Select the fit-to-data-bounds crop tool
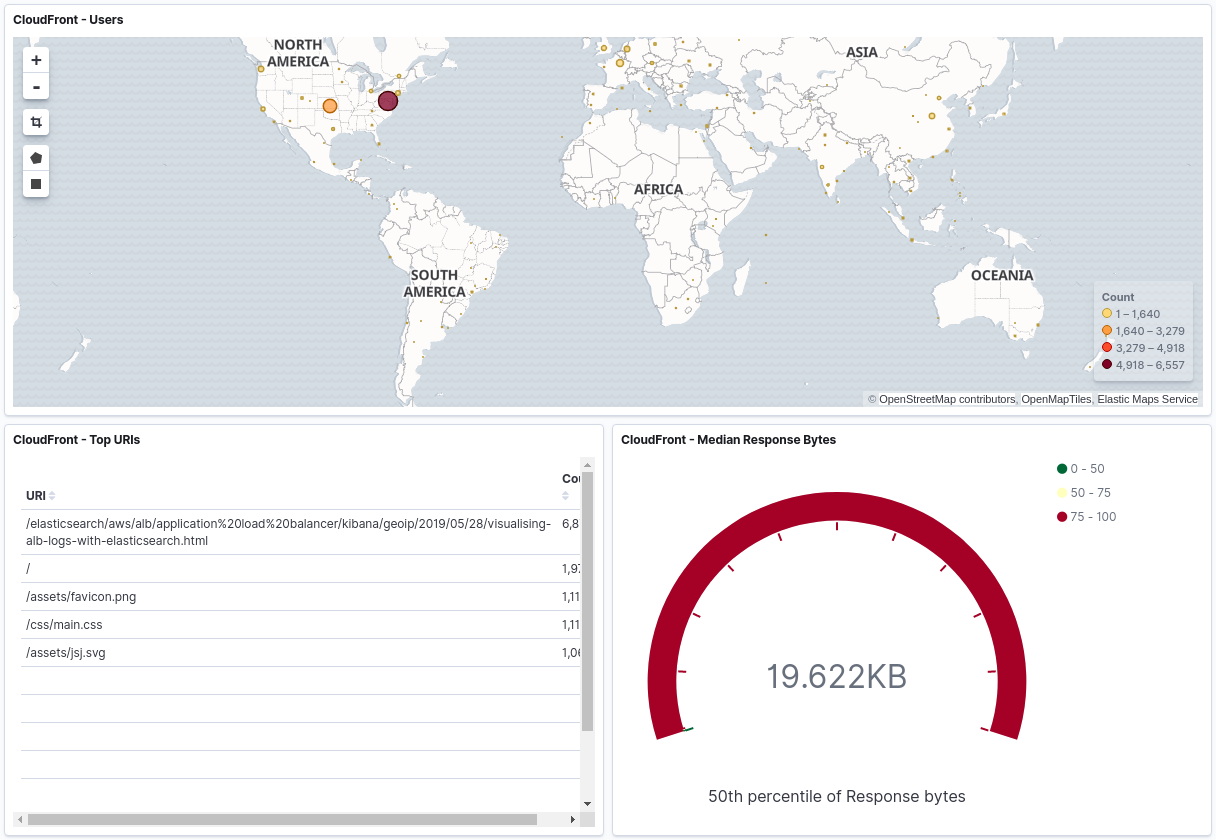 point(36,122)
